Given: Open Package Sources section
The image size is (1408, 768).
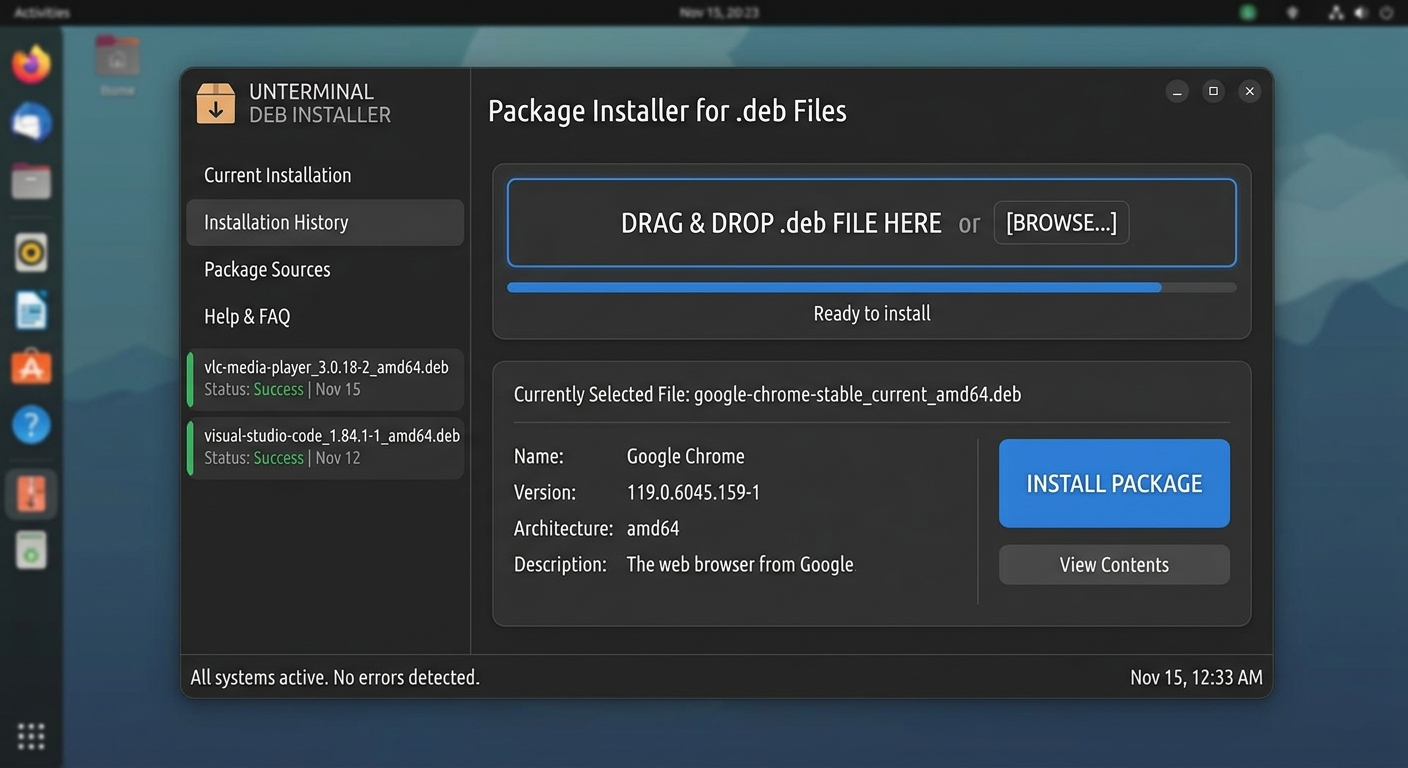Looking at the screenshot, I should [x=325, y=269].
